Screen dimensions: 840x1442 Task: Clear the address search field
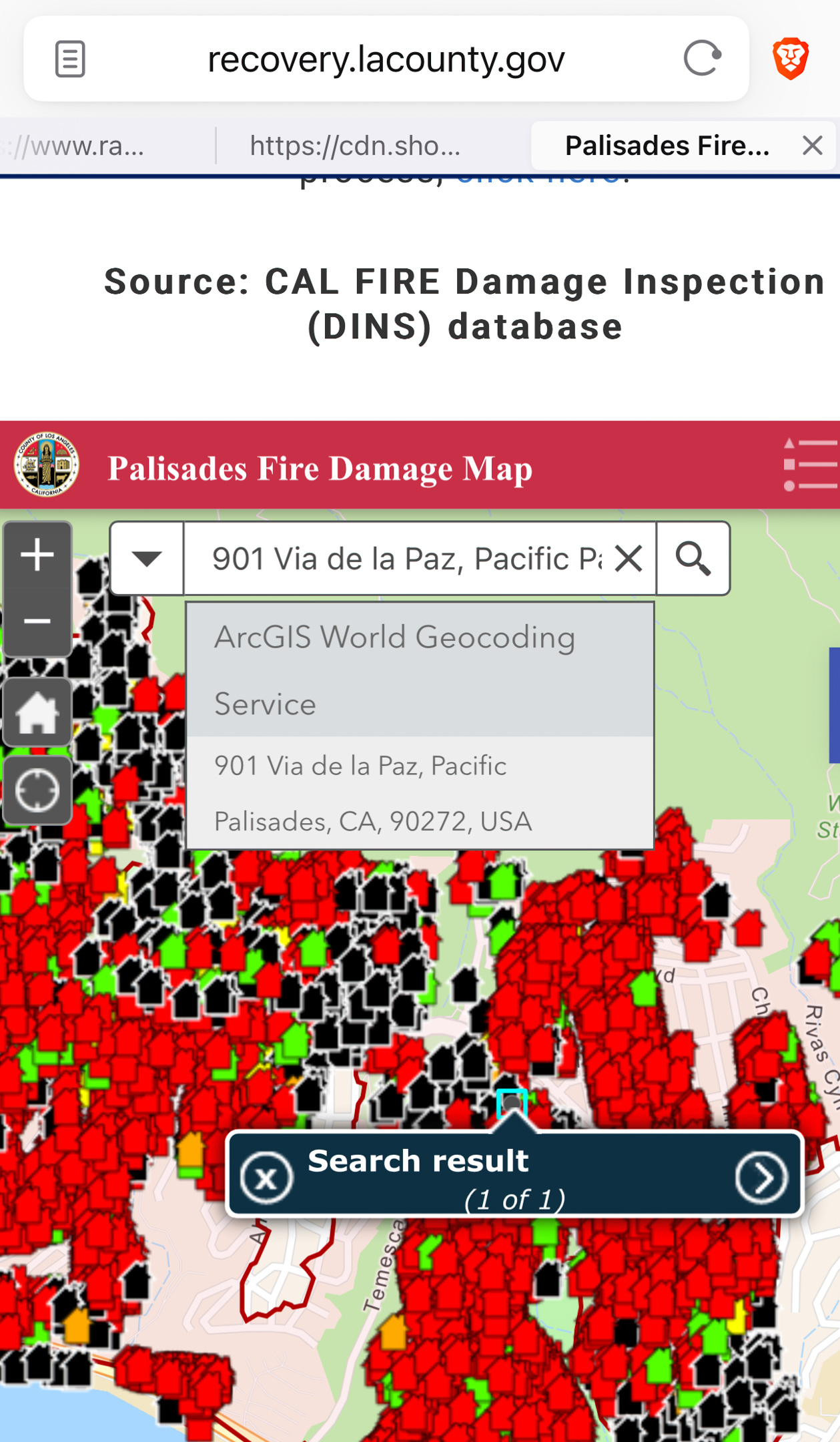[x=628, y=558]
